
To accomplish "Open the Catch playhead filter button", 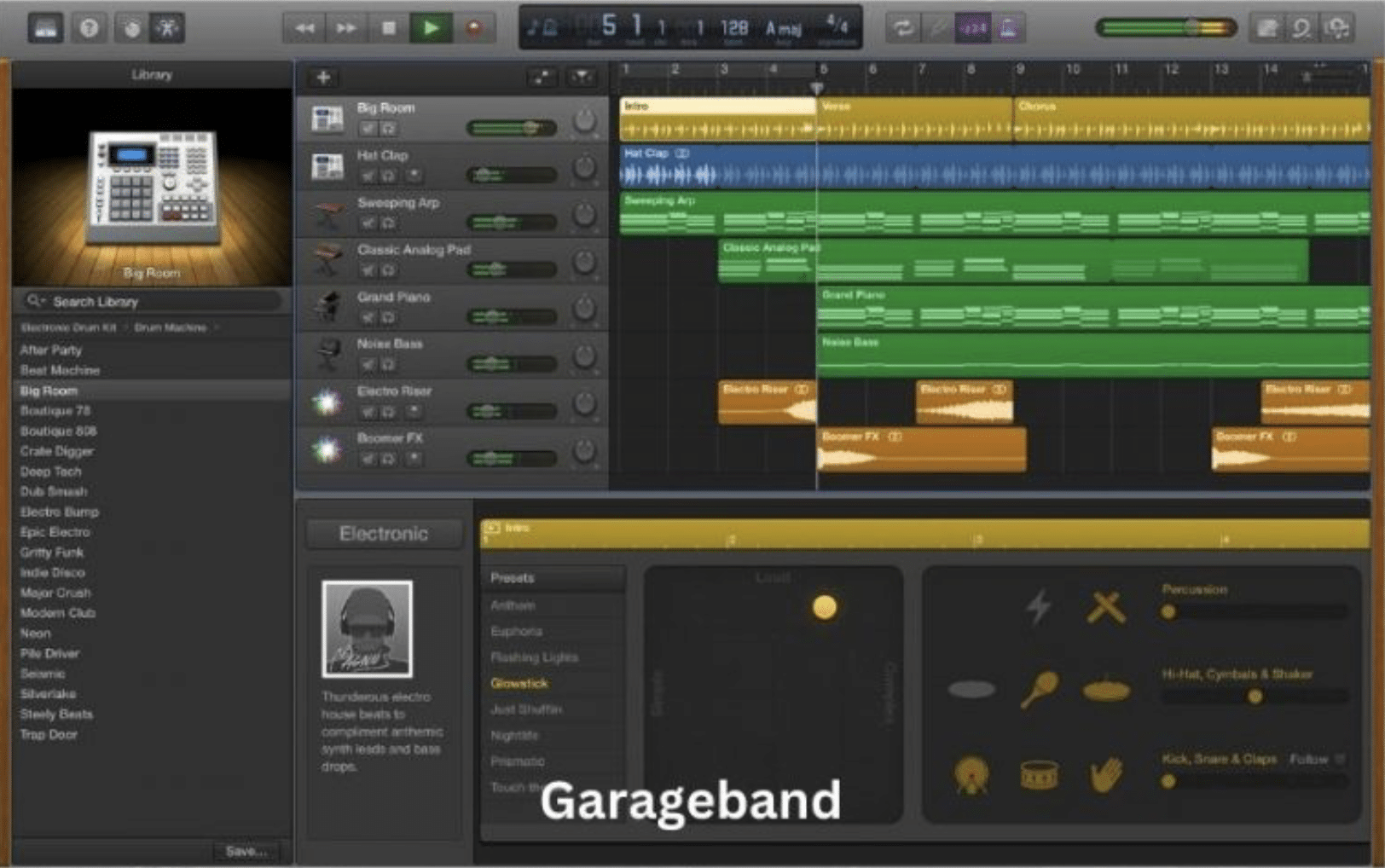I will pos(582,78).
